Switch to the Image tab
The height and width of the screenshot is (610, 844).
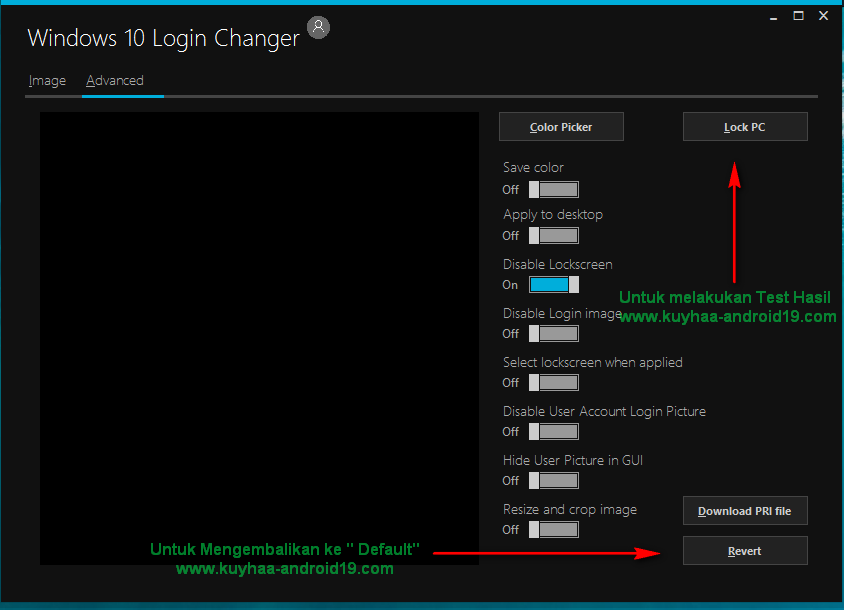pyautogui.click(x=47, y=81)
